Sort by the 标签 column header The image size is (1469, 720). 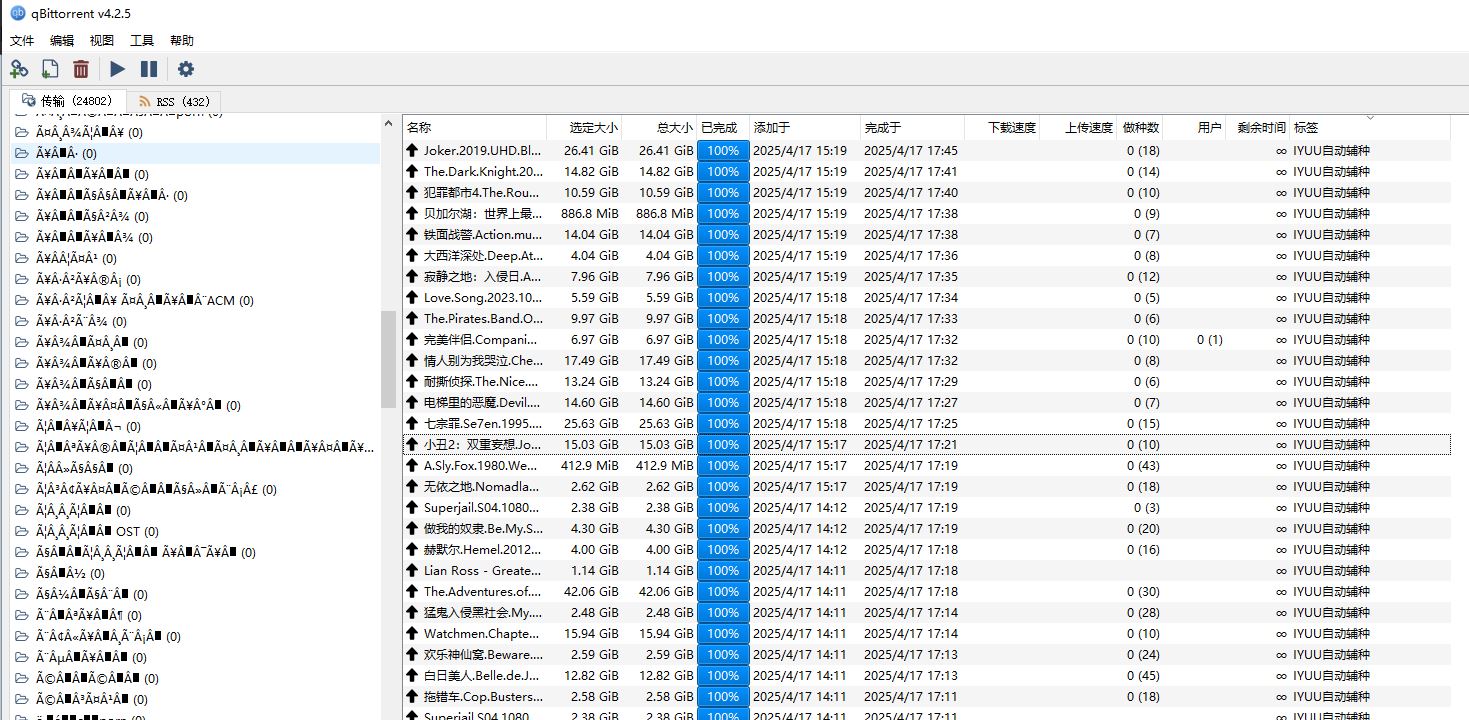(x=1370, y=127)
